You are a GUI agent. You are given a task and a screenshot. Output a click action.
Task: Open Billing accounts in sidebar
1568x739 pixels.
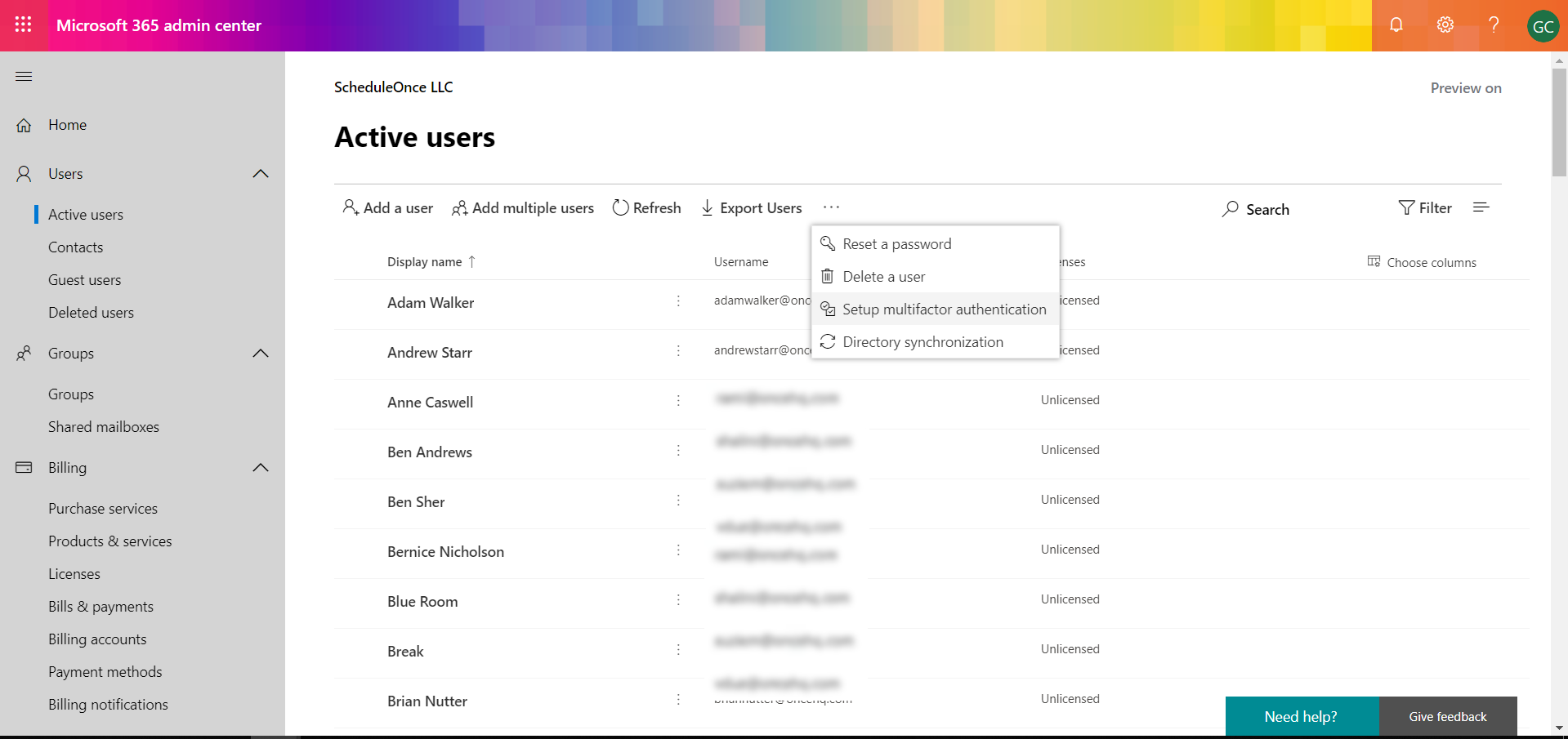click(x=98, y=639)
